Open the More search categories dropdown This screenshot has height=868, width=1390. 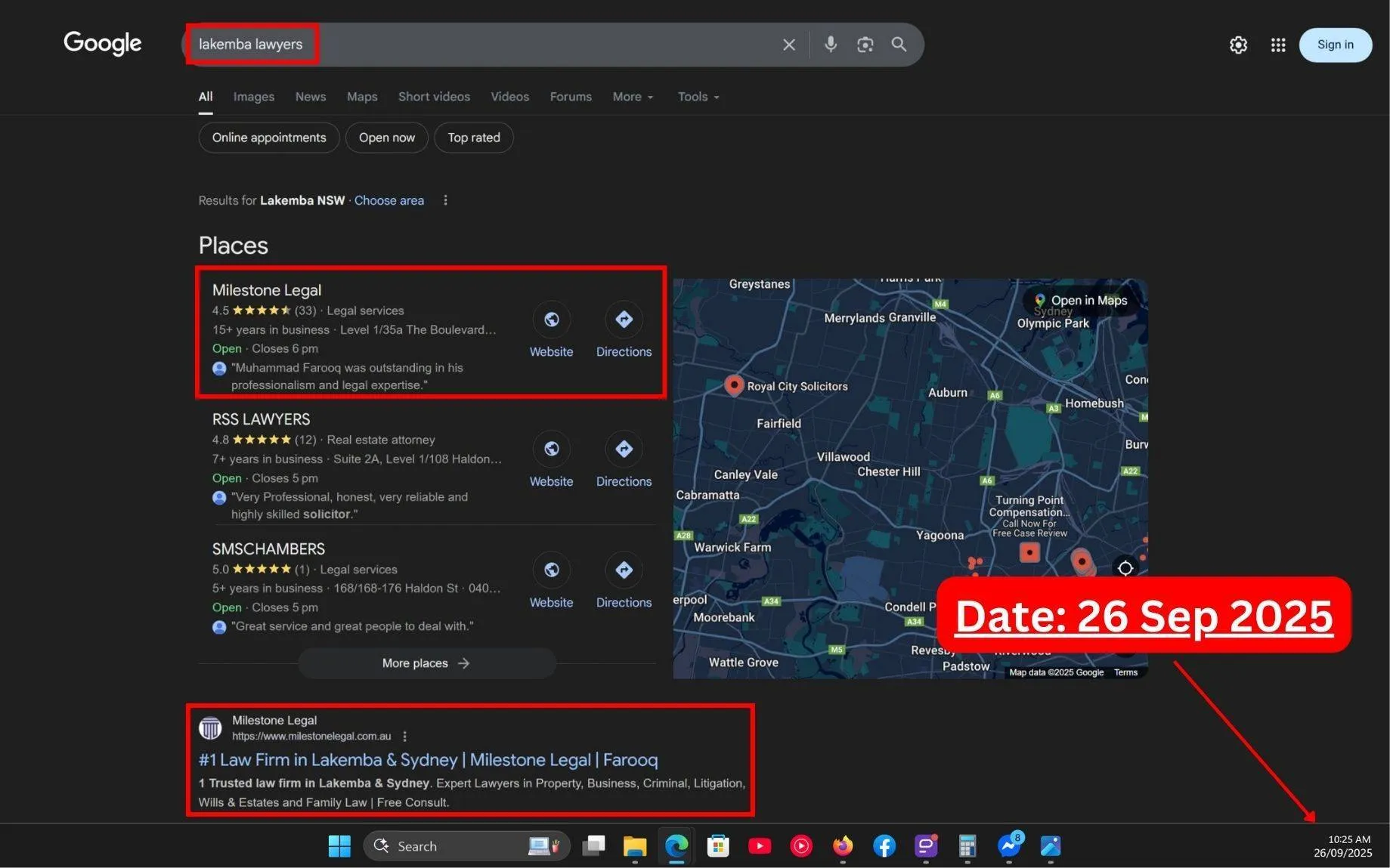coord(633,97)
